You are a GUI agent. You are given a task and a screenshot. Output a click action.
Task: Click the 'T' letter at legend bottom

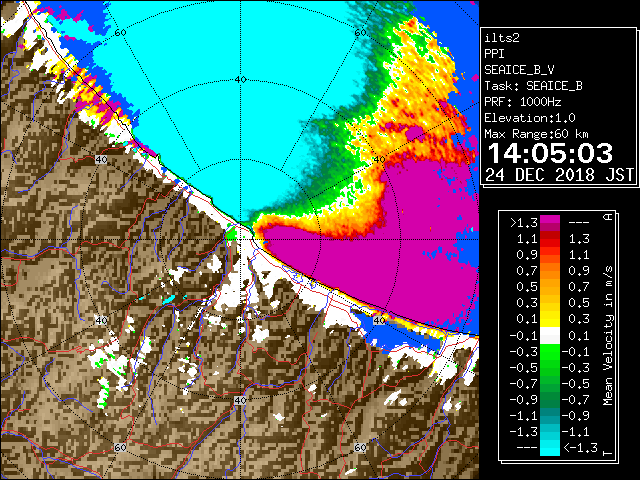(x=608, y=453)
